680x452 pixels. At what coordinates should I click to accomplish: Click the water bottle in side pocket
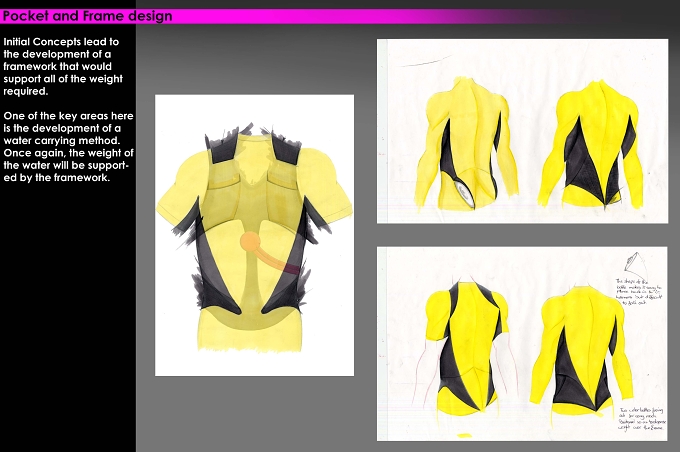(464, 192)
